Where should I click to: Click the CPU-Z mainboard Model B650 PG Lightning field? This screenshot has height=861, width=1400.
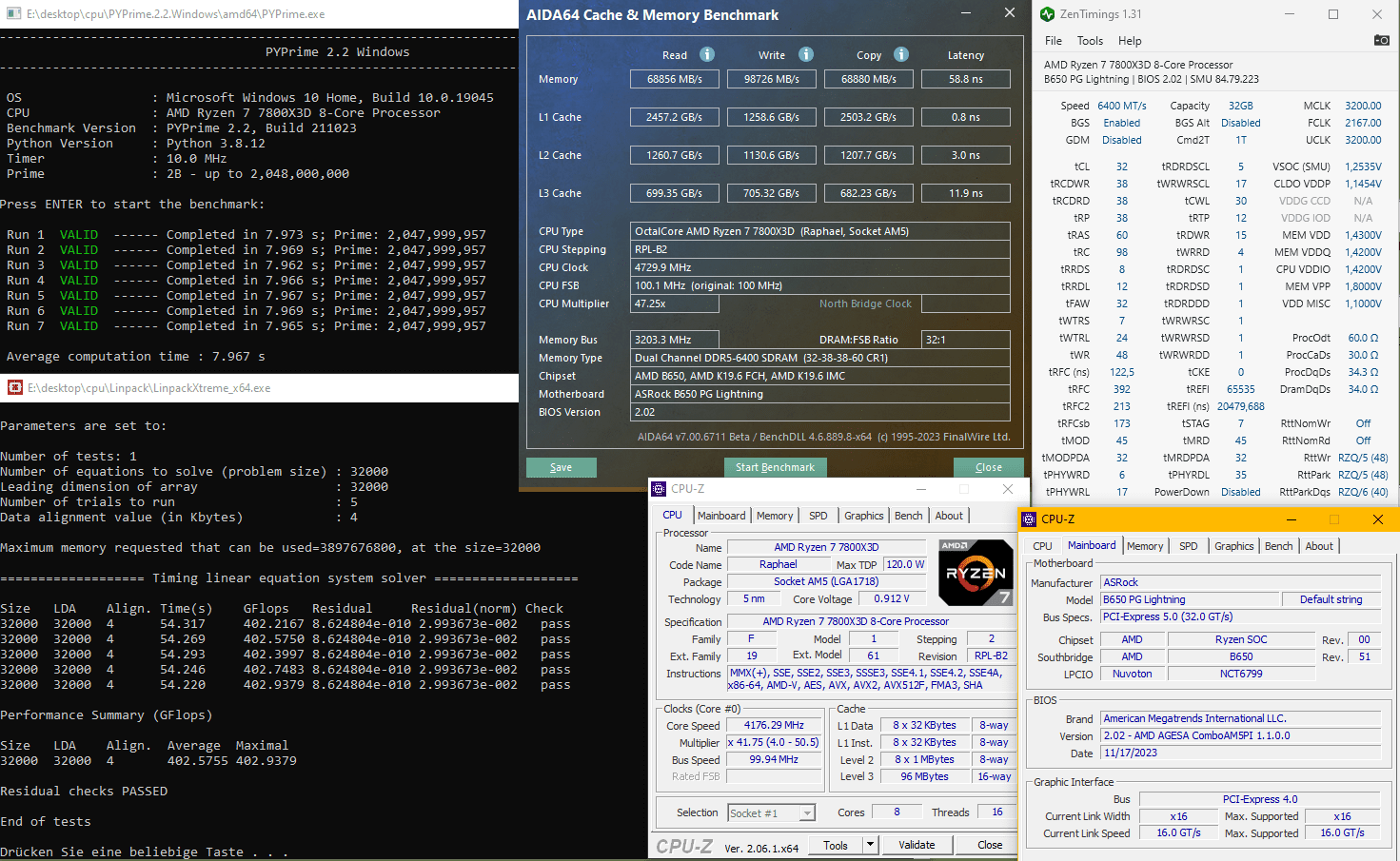click(x=1189, y=599)
